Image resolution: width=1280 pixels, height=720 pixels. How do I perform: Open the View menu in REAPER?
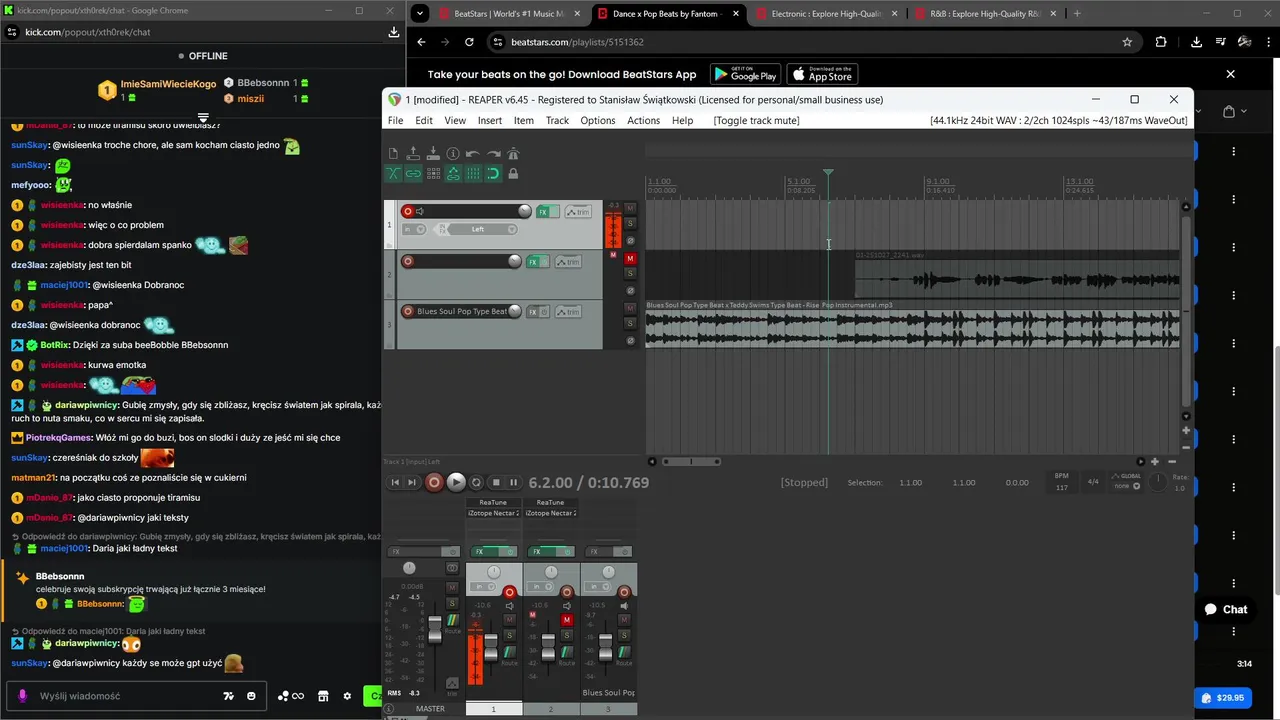[x=455, y=120]
